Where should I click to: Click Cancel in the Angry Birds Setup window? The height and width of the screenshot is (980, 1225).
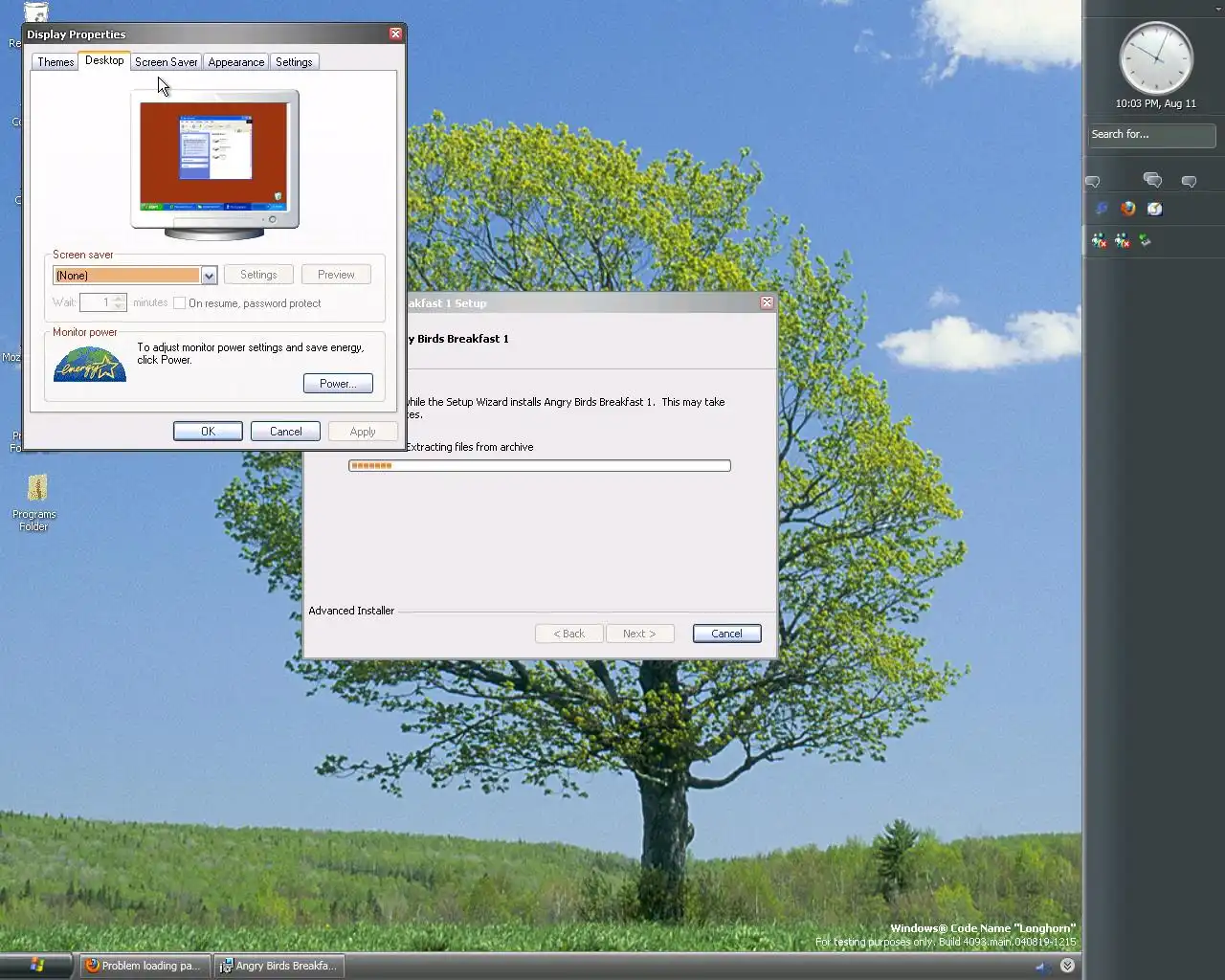point(726,634)
